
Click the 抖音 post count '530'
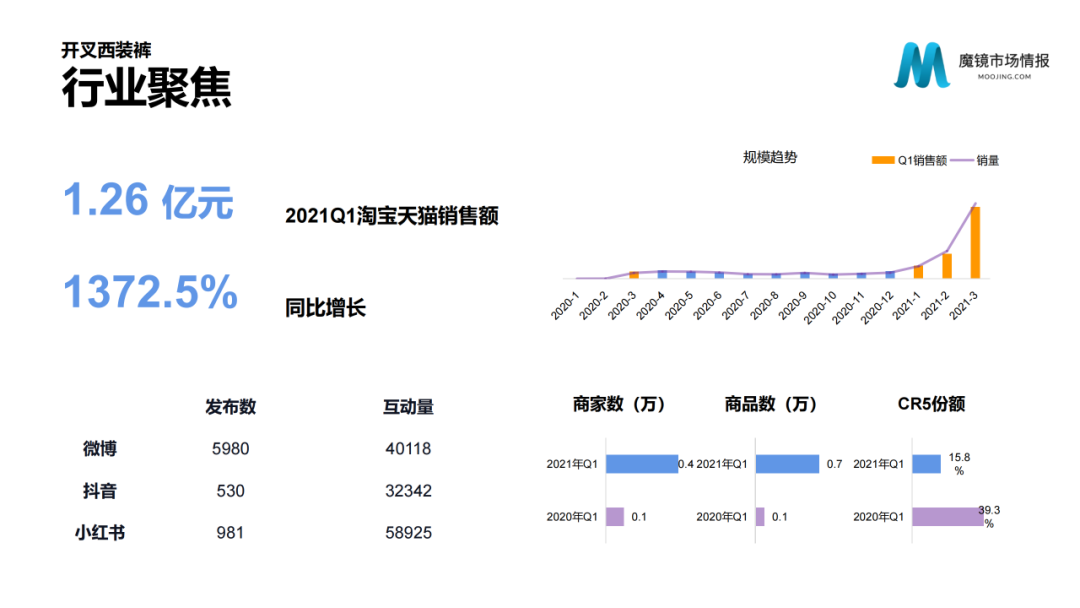point(230,491)
